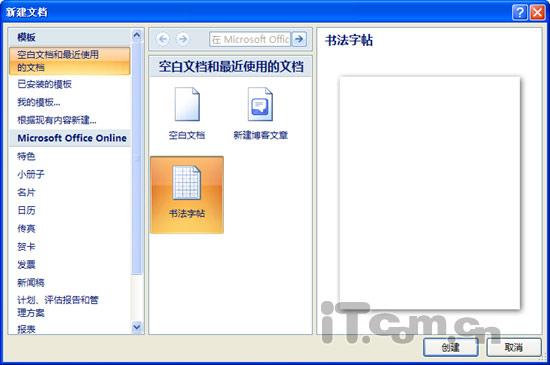Image resolution: width=550 pixels, height=365 pixels.
Task: Click in the Microsoft Office search field
Action: point(250,39)
